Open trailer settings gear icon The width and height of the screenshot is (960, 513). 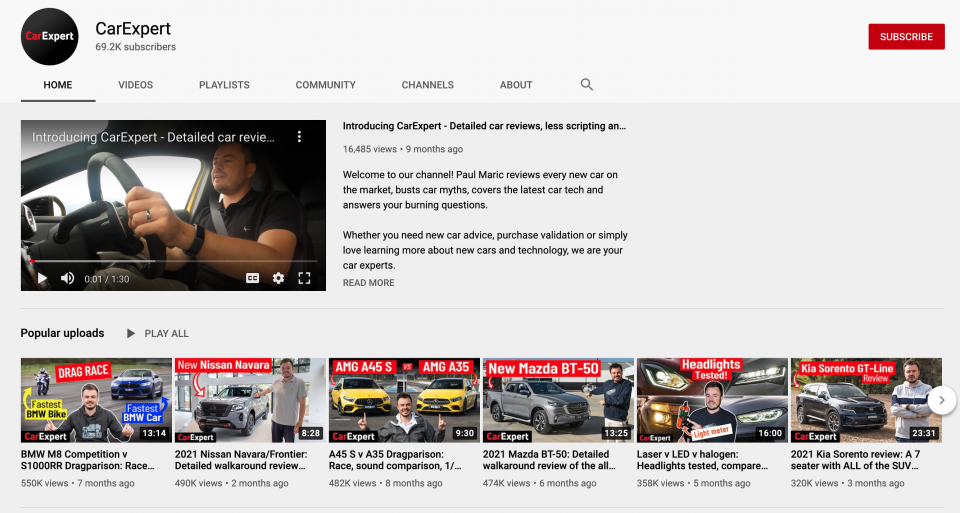point(278,279)
